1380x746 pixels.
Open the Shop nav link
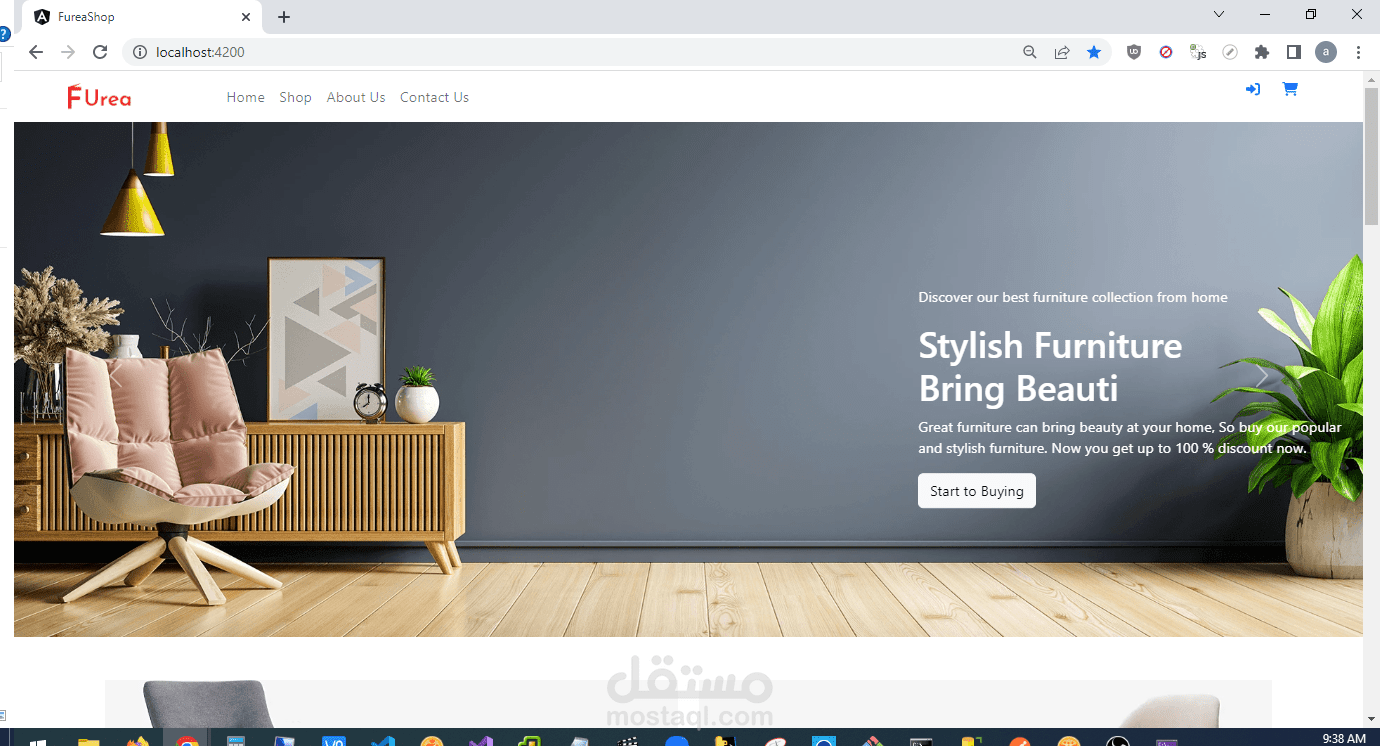click(x=295, y=97)
